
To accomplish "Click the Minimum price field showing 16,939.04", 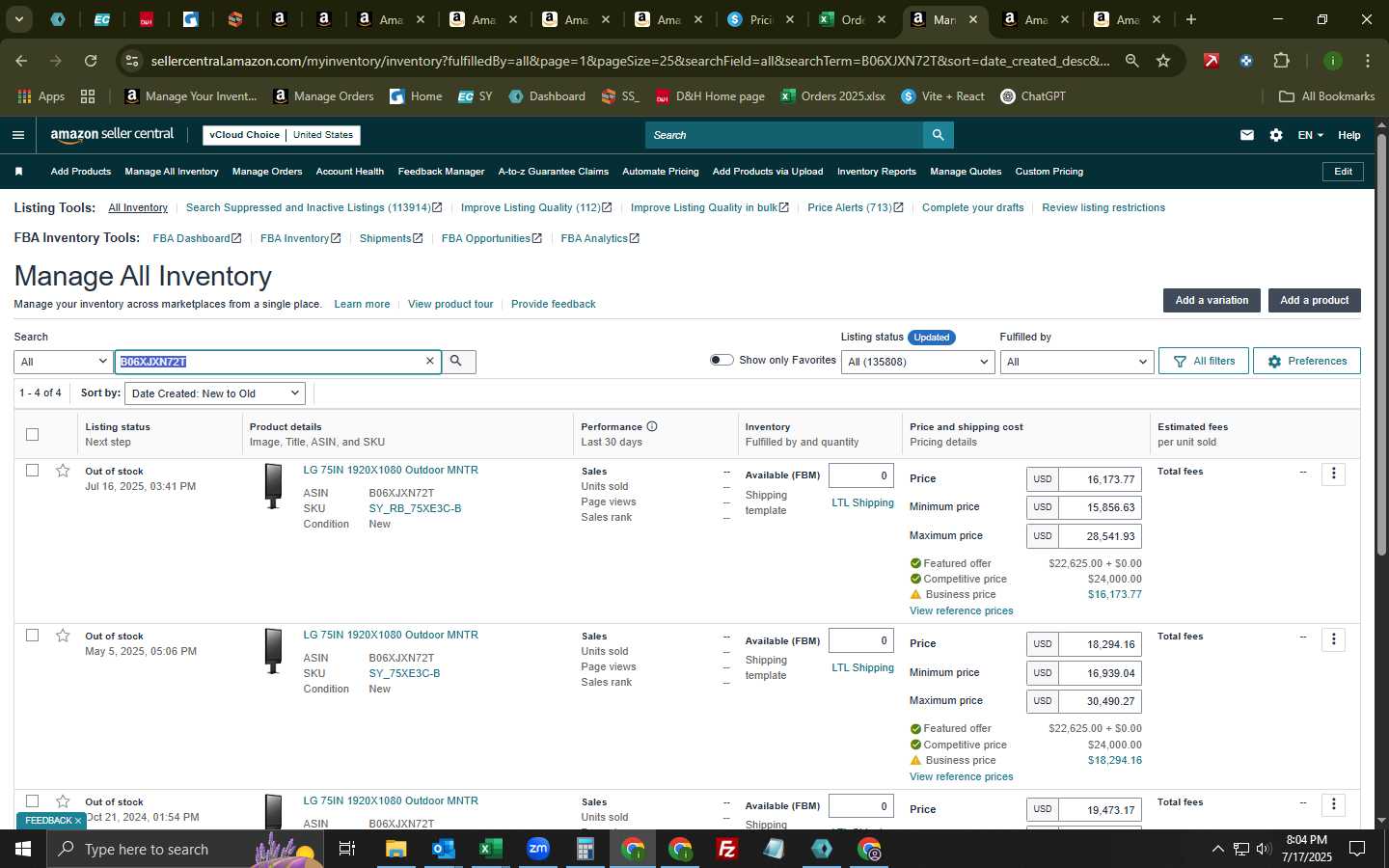I will tap(1100, 672).
